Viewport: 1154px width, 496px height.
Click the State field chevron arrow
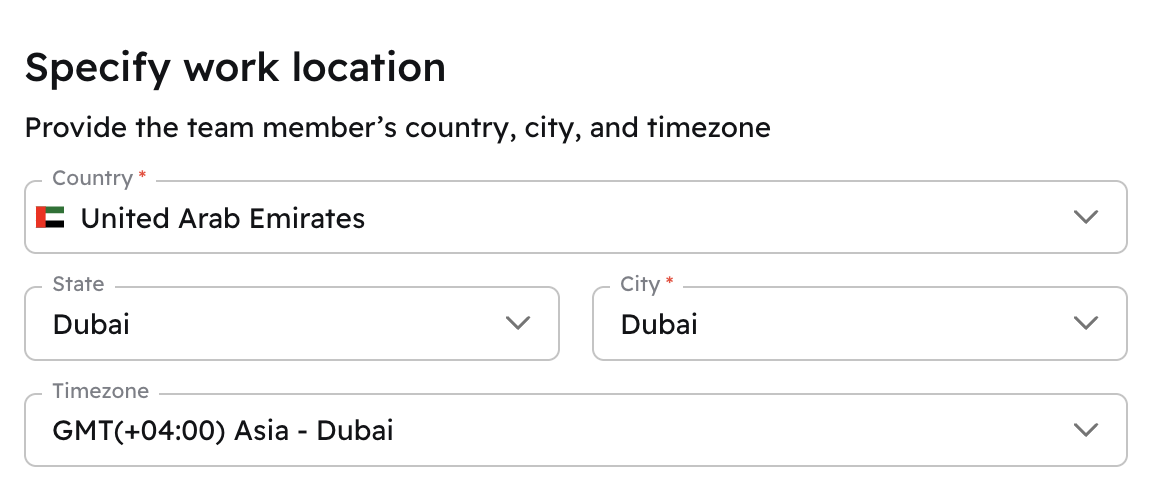(x=517, y=323)
